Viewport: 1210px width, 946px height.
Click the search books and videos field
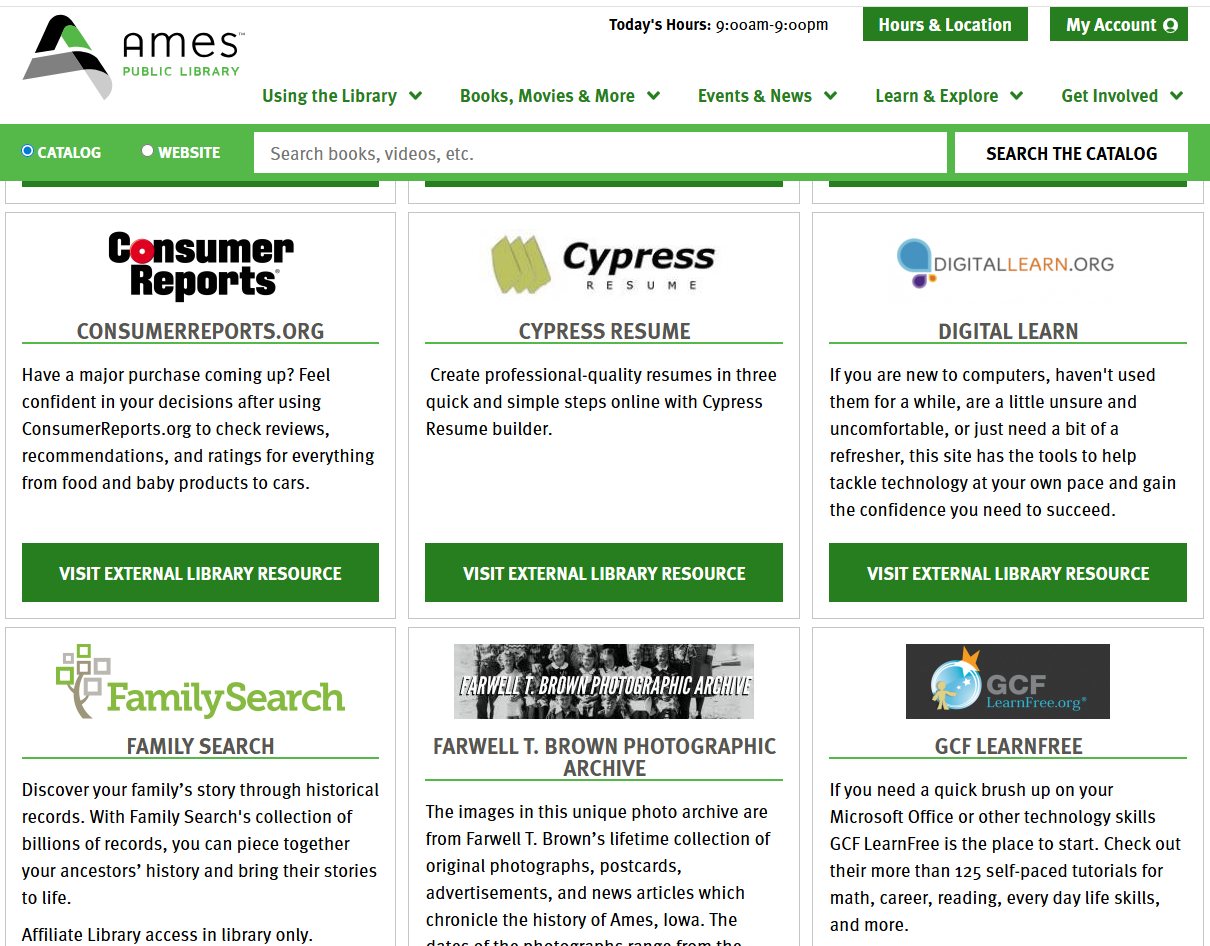point(600,153)
